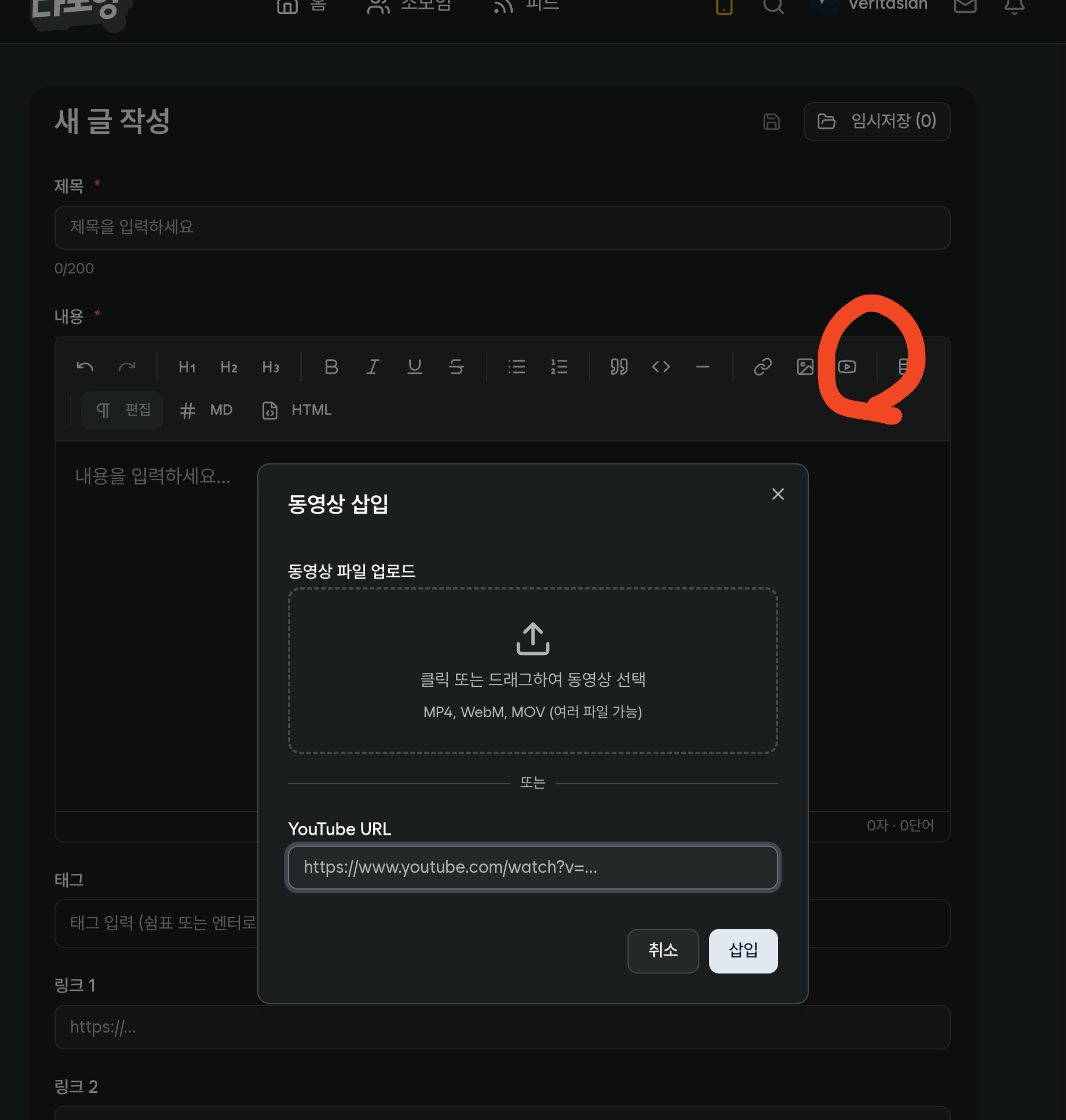Click the 삽입 insert button

743,951
